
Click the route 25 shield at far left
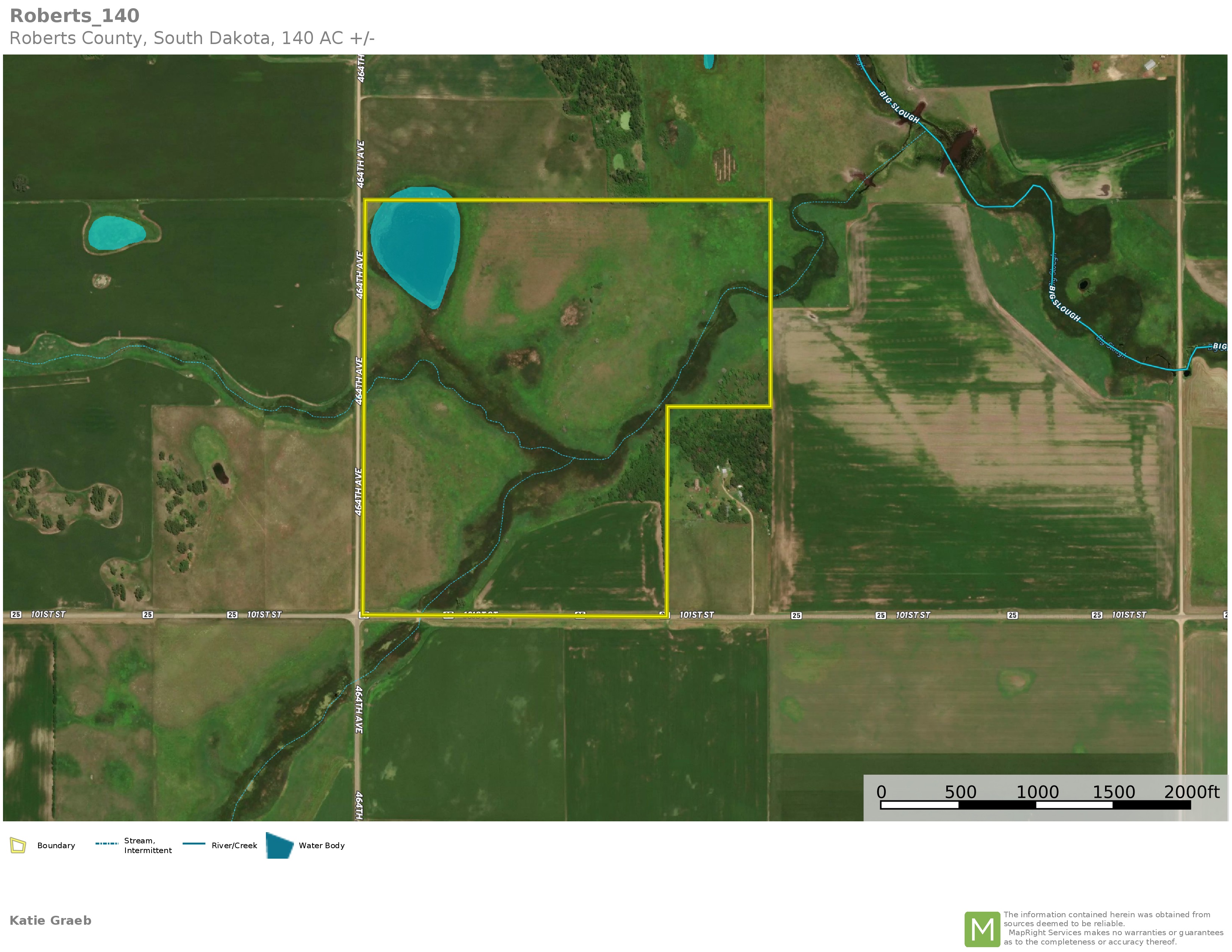click(16, 615)
